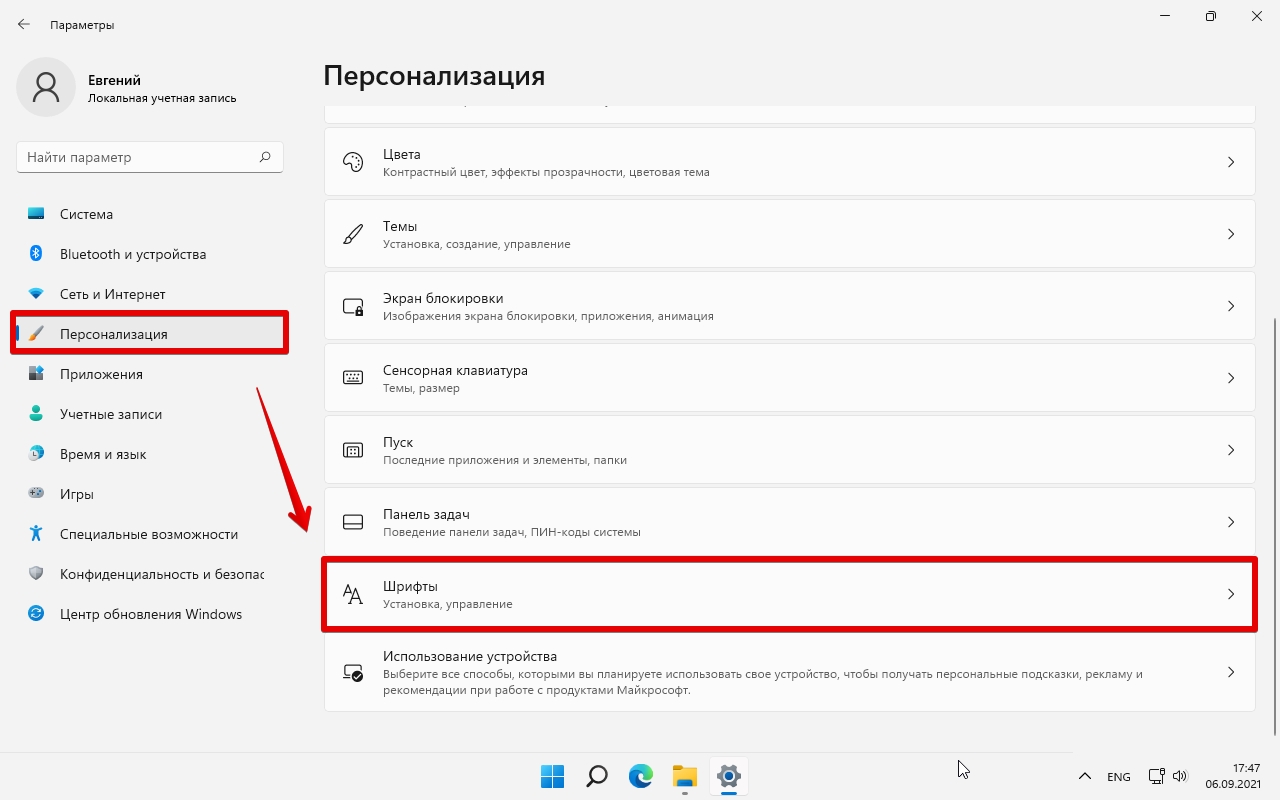
Task: Open the Использование устройства card
Action: tap(790, 672)
